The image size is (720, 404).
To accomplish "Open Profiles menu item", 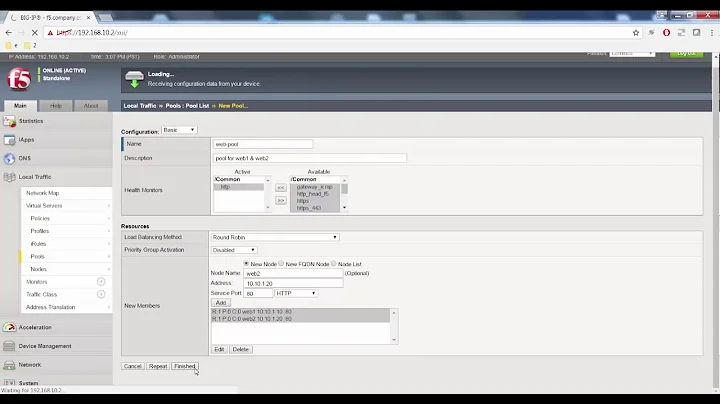I will (39, 231).
